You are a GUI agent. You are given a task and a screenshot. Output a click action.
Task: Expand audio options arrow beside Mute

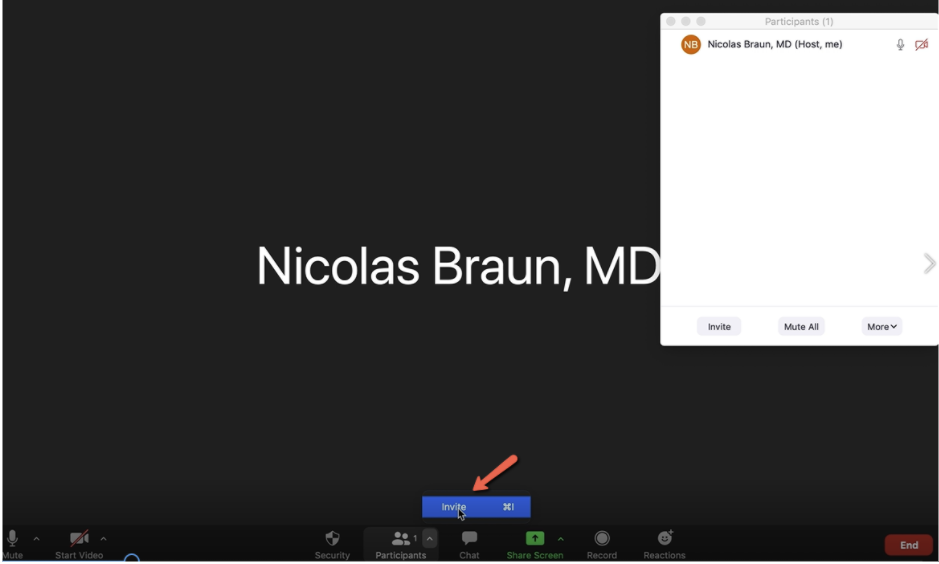[x=37, y=539]
